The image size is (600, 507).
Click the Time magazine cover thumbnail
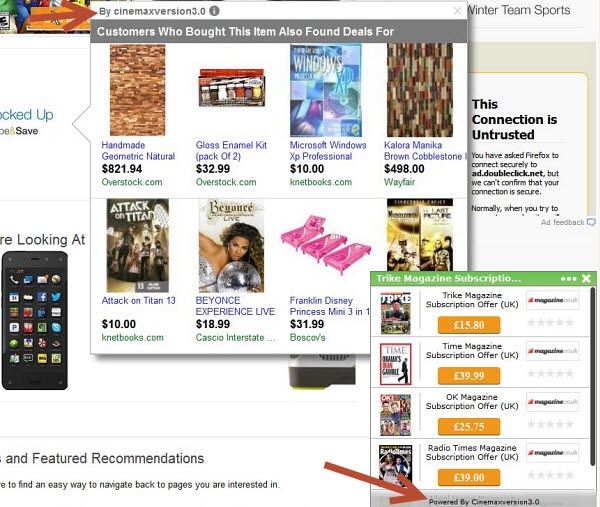[396, 364]
